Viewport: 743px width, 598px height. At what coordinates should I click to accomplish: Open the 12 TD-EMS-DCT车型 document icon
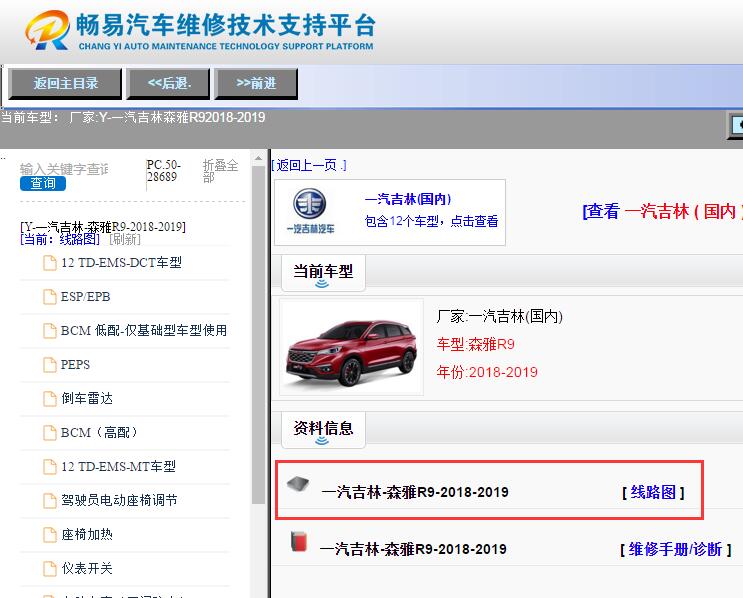(50, 263)
